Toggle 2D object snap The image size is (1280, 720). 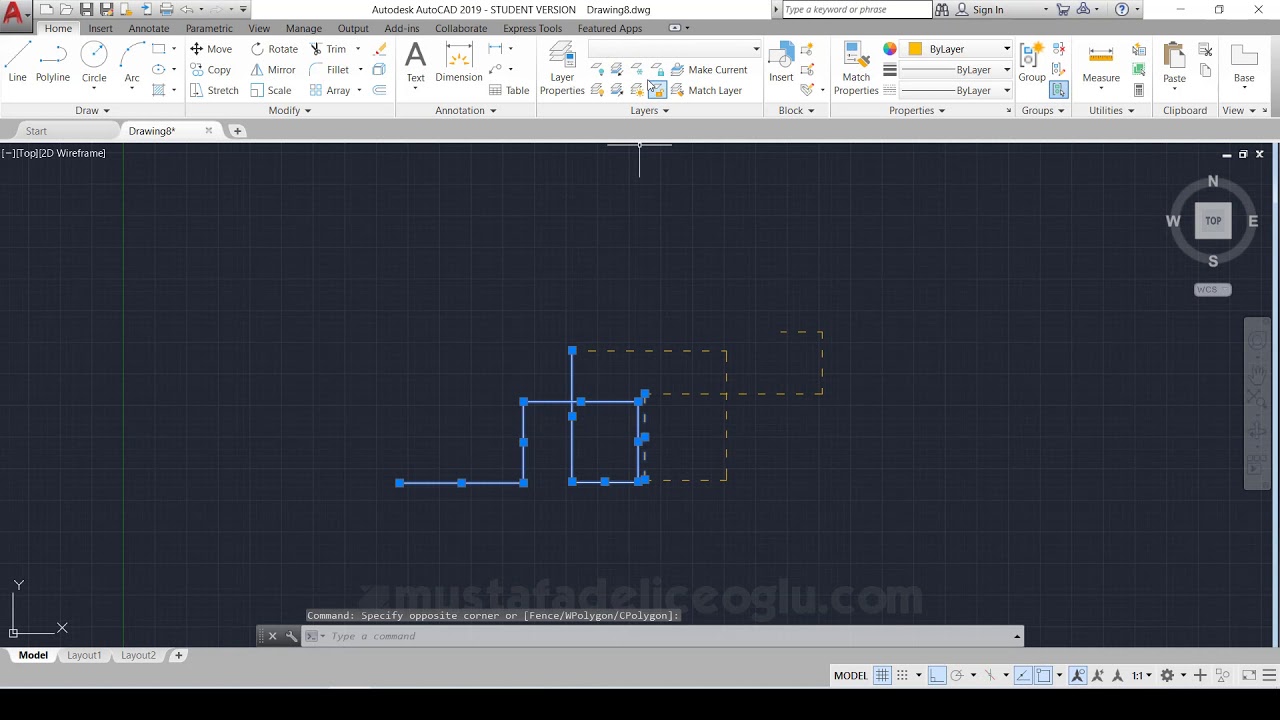(1044, 676)
